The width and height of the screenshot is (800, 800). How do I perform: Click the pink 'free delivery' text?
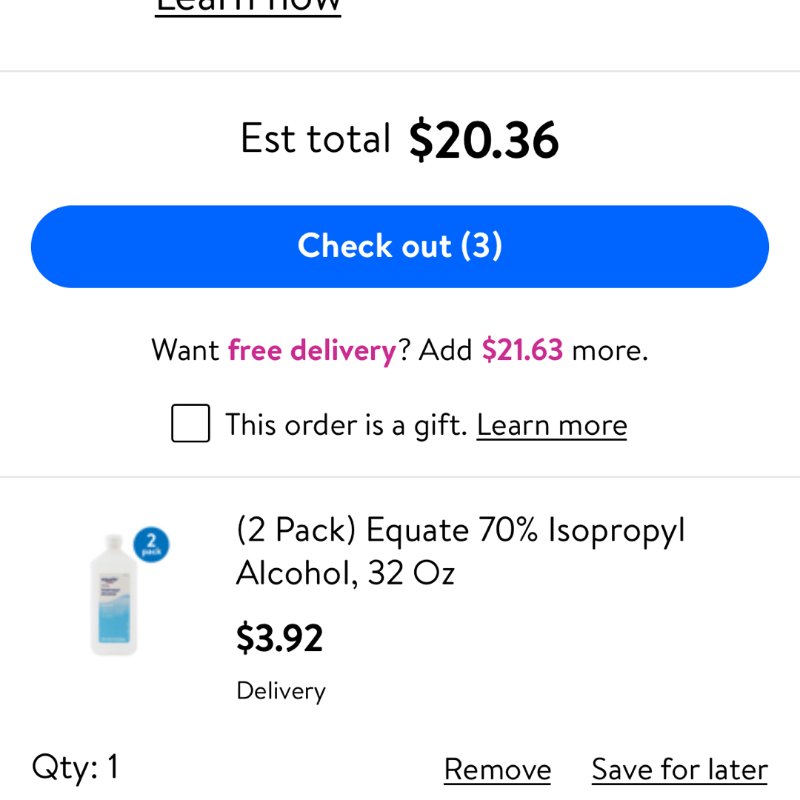pos(312,351)
